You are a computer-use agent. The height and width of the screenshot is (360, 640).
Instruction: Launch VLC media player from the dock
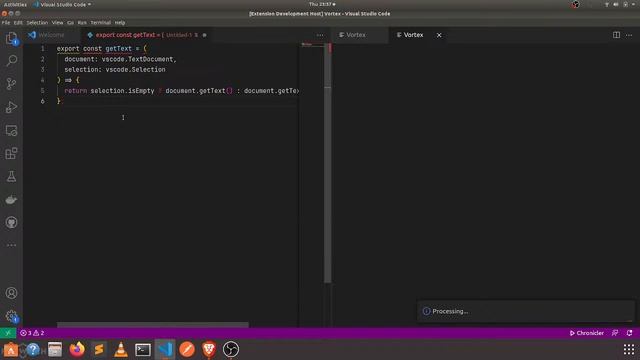(x=121, y=349)
